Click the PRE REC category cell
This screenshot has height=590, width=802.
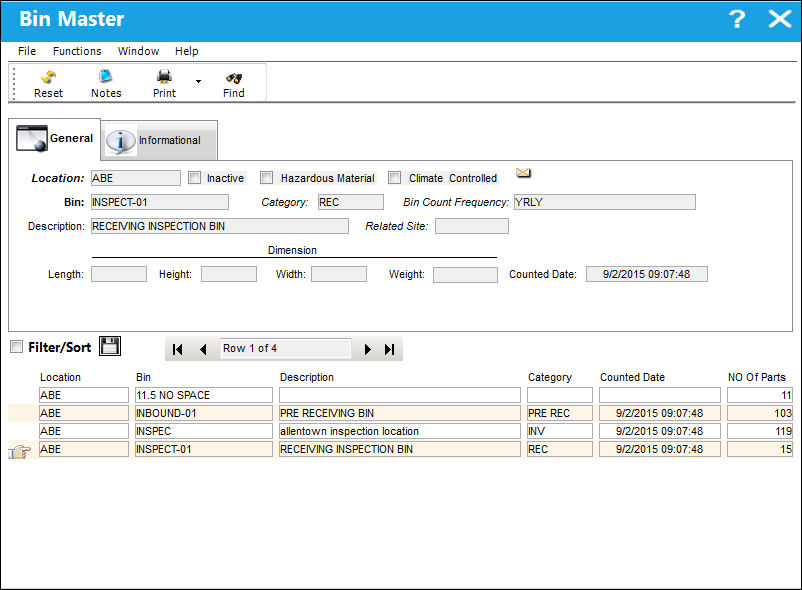point(560,413)
